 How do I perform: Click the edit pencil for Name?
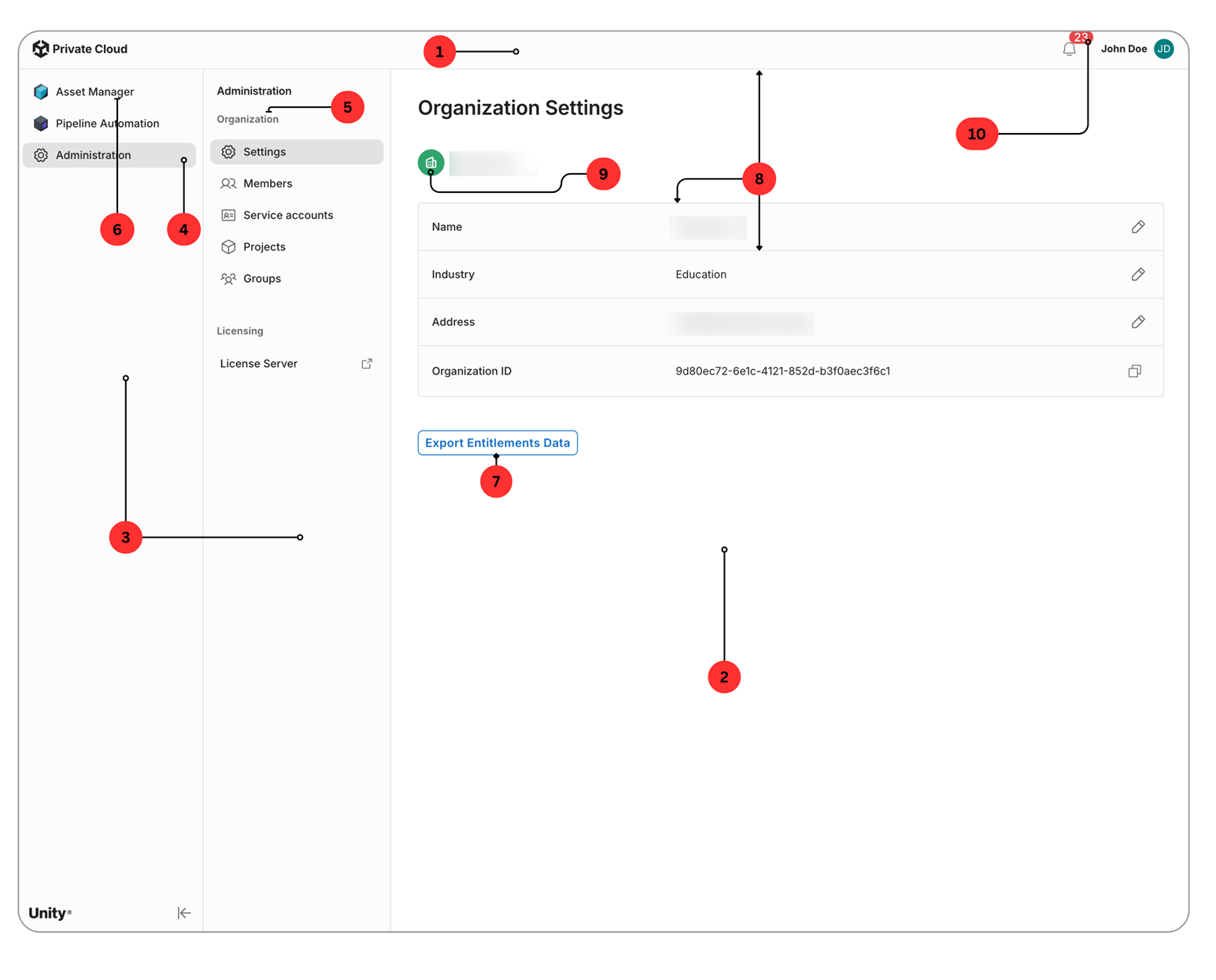point(1137,227)
